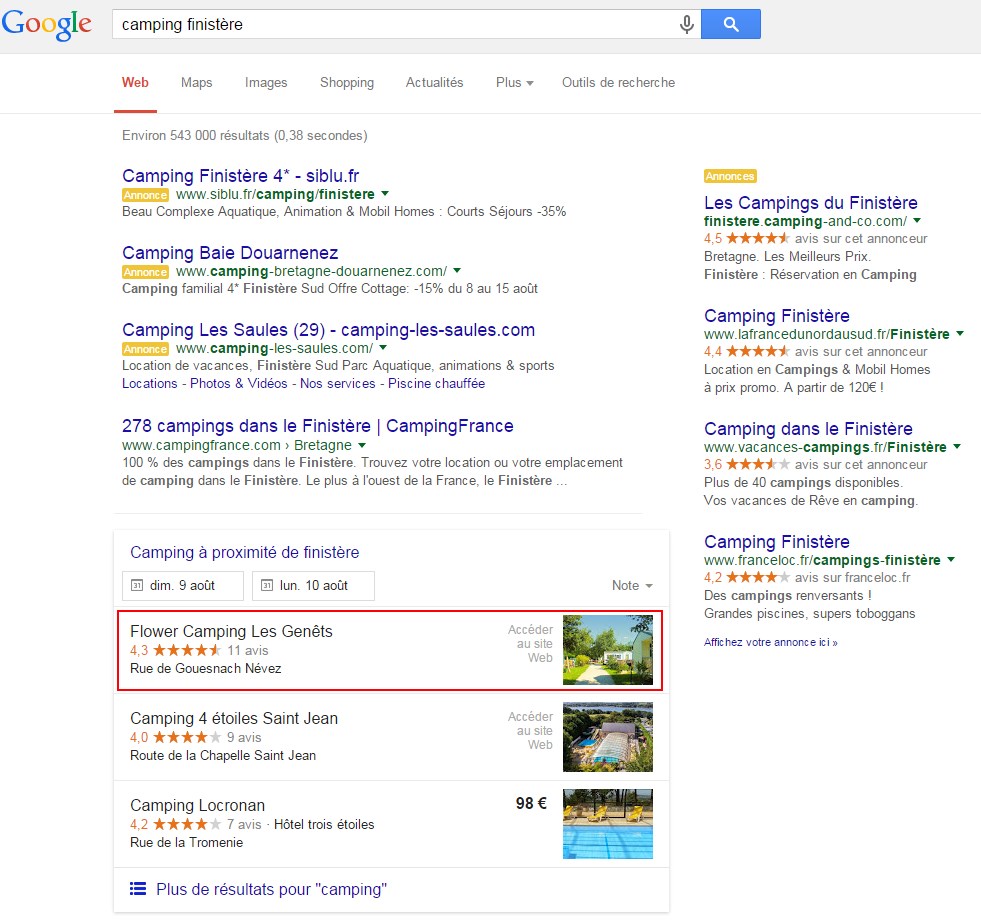Click the calendar icon beside dim. 9 août

click(x=136, y=585)
